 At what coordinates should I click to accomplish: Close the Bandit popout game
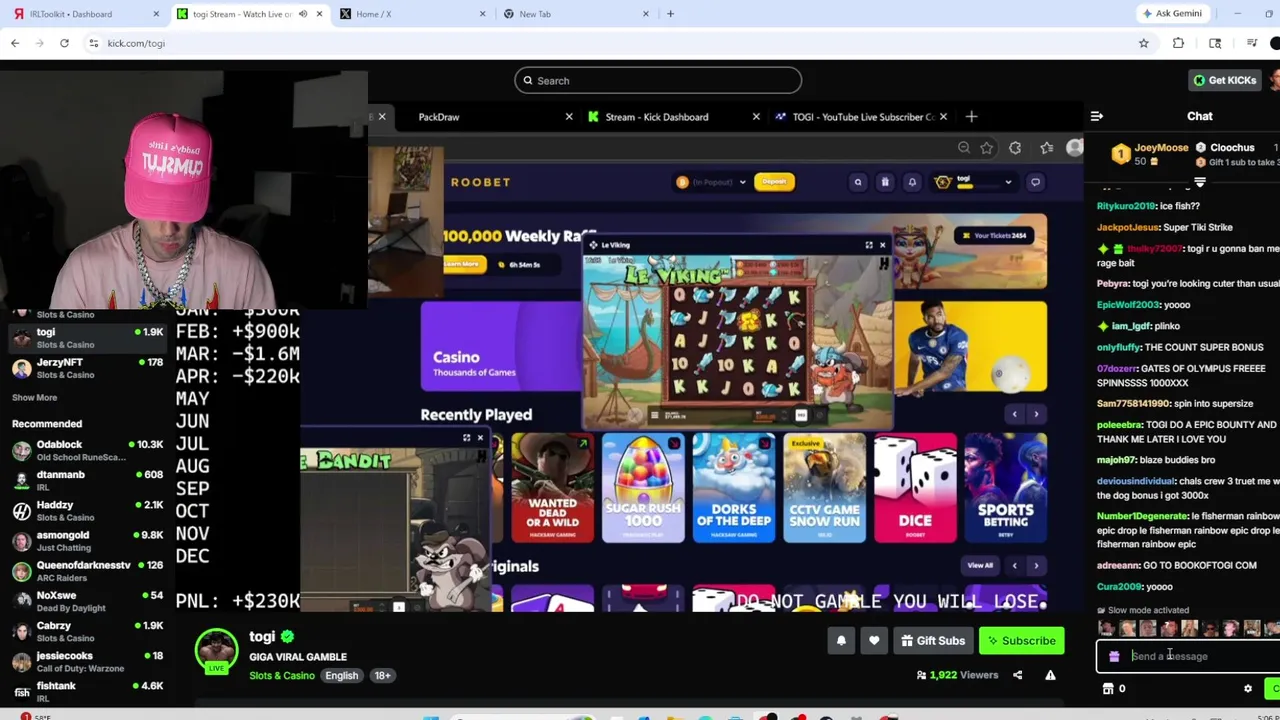480,438
